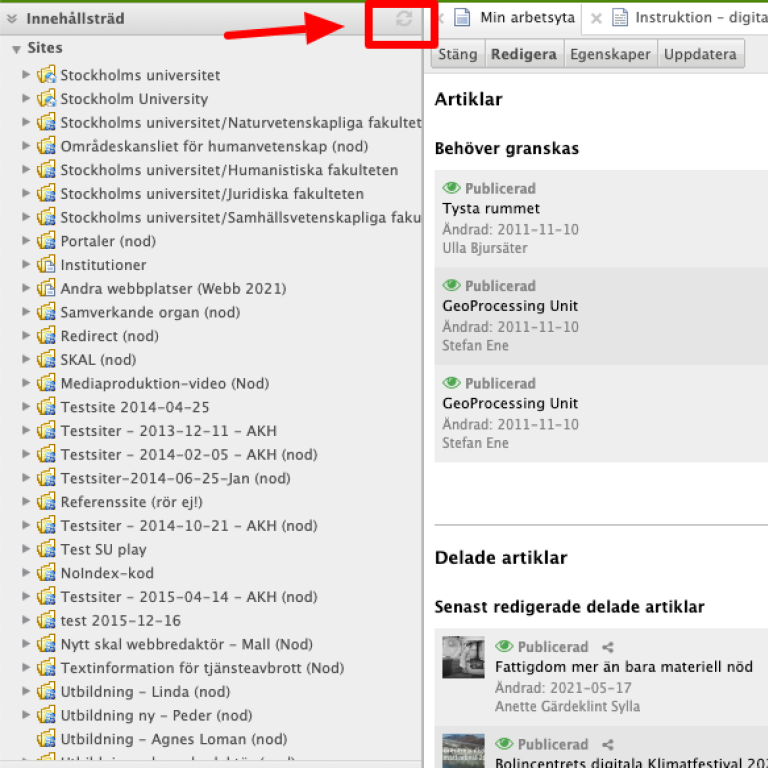
Task: Click Utbildning – Agnes Loman folder icon
Action: (47, 739)
